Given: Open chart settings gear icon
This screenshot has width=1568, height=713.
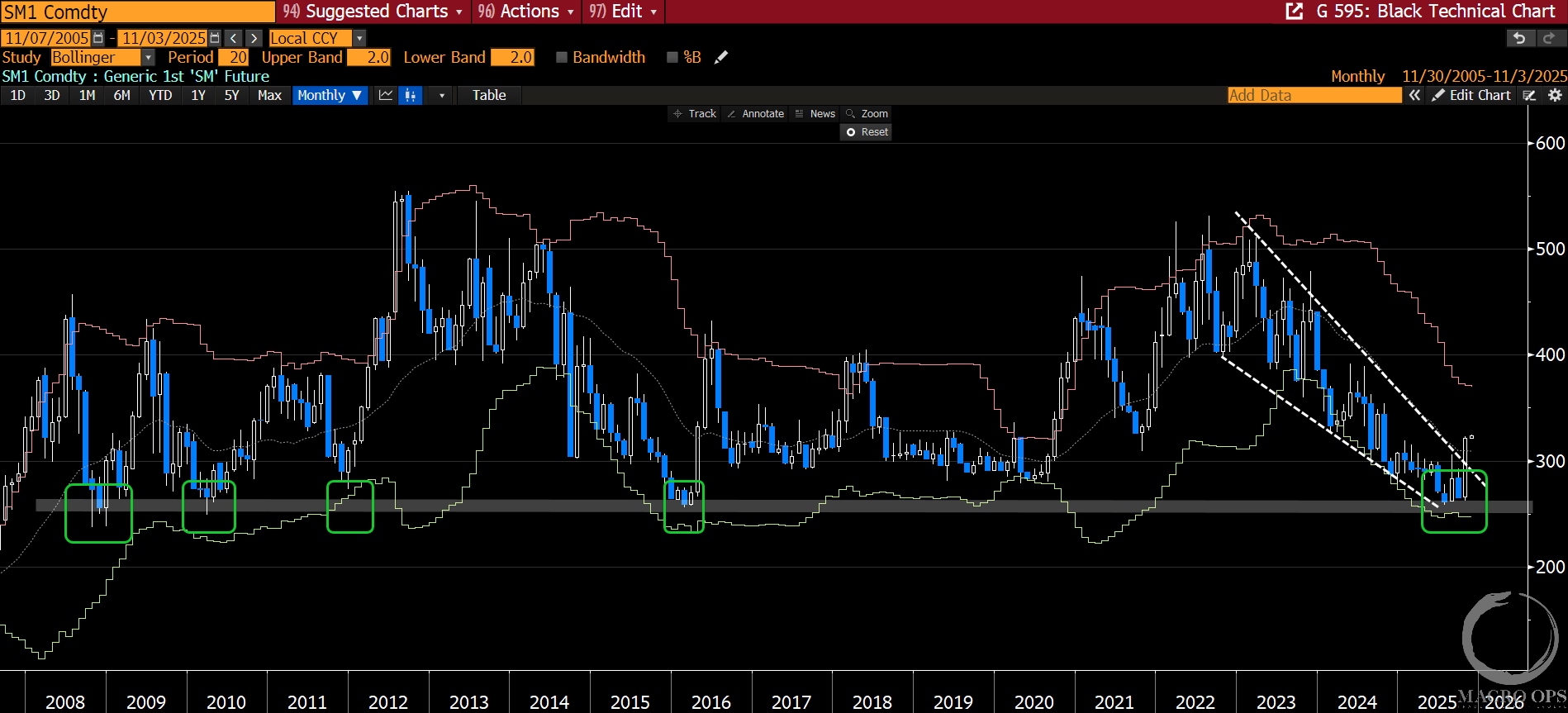Looking at the screenshot, I should pyautogui.click(x=1554, y=95).
